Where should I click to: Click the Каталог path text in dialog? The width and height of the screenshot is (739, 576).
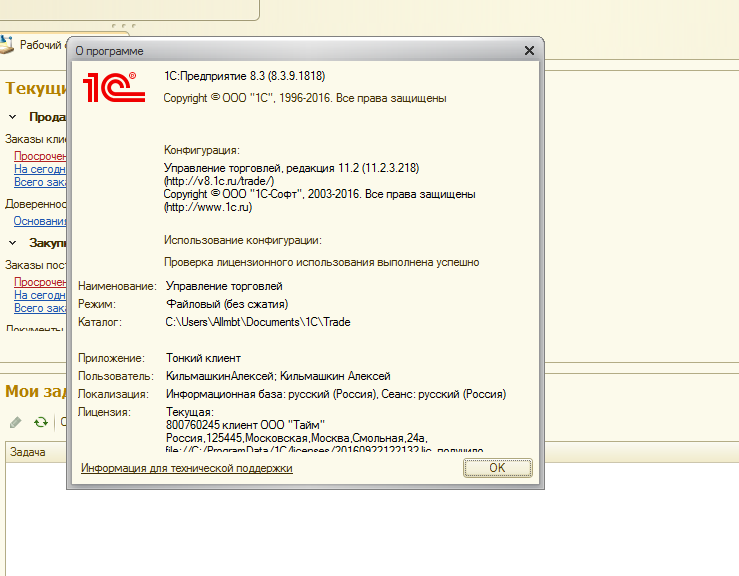pyautogui.click(x=258, y=322)
